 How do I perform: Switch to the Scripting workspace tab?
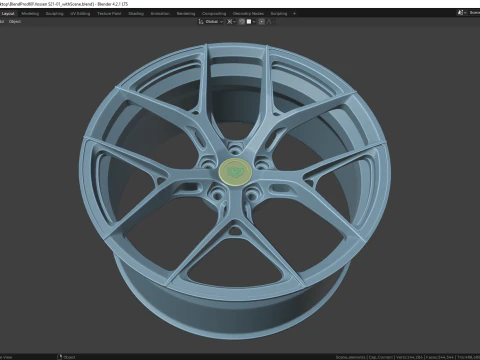(x=279, y=14)
